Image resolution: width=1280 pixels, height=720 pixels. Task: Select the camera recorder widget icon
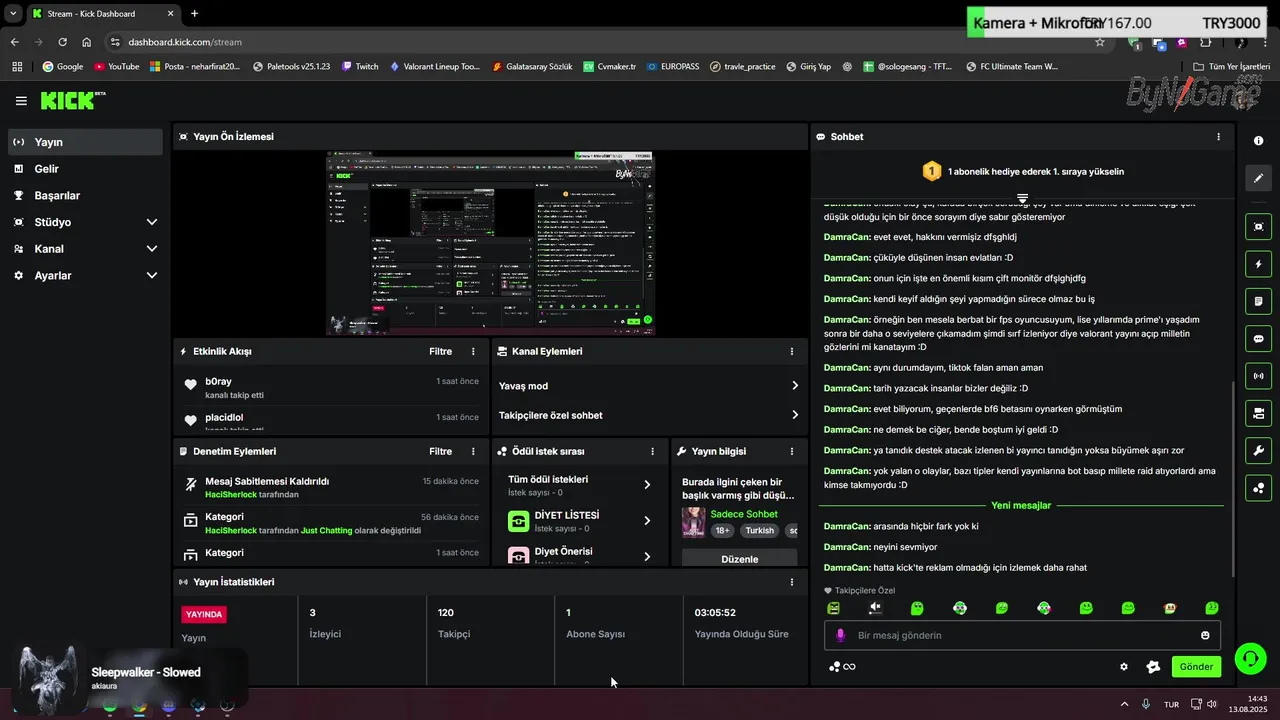[x=1258, y=413]
